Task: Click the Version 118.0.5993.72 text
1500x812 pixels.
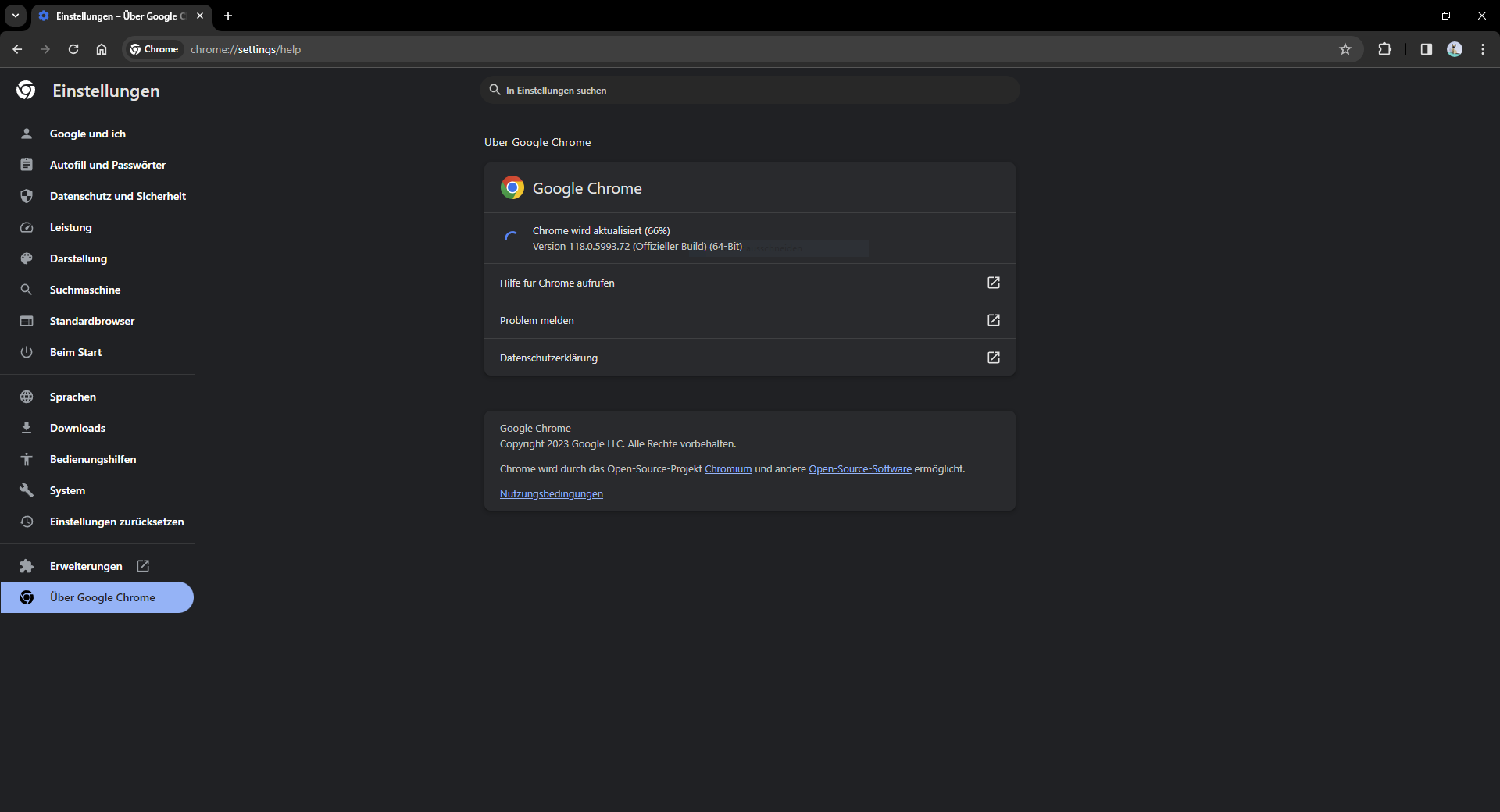Action: click(x=637, y=246)
